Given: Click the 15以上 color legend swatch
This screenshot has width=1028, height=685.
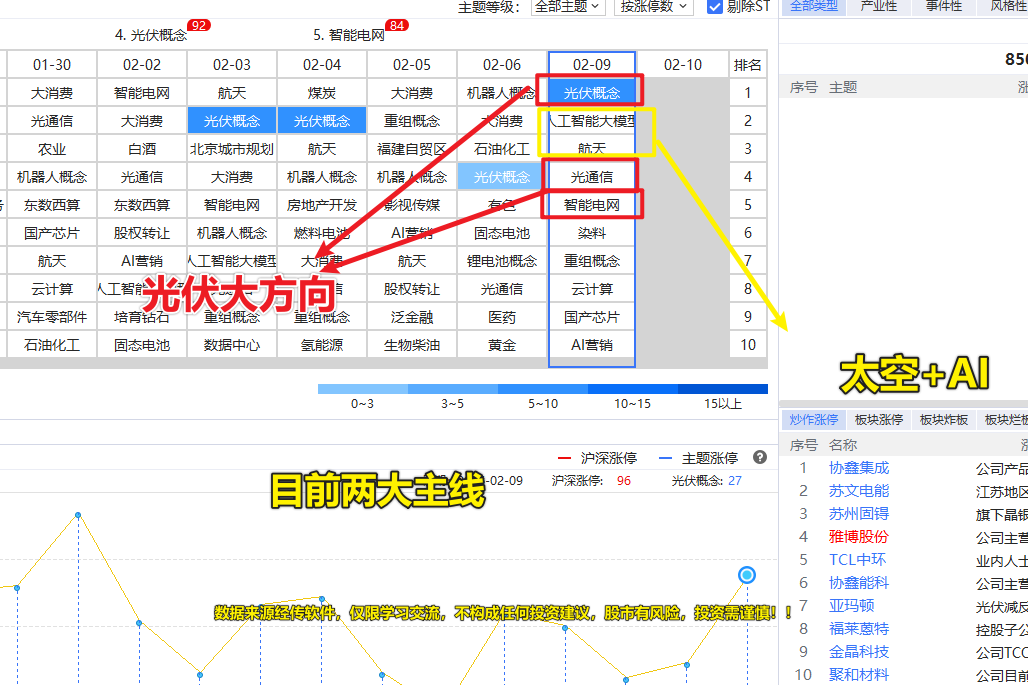Looking at the screenshot, I should [x=723, y=390].
